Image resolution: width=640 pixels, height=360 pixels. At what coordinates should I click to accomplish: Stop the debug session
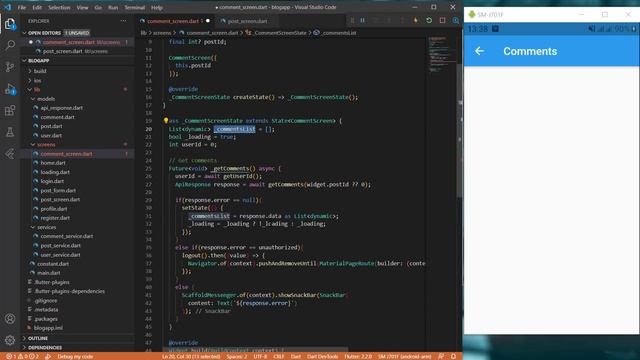point(442,20)
